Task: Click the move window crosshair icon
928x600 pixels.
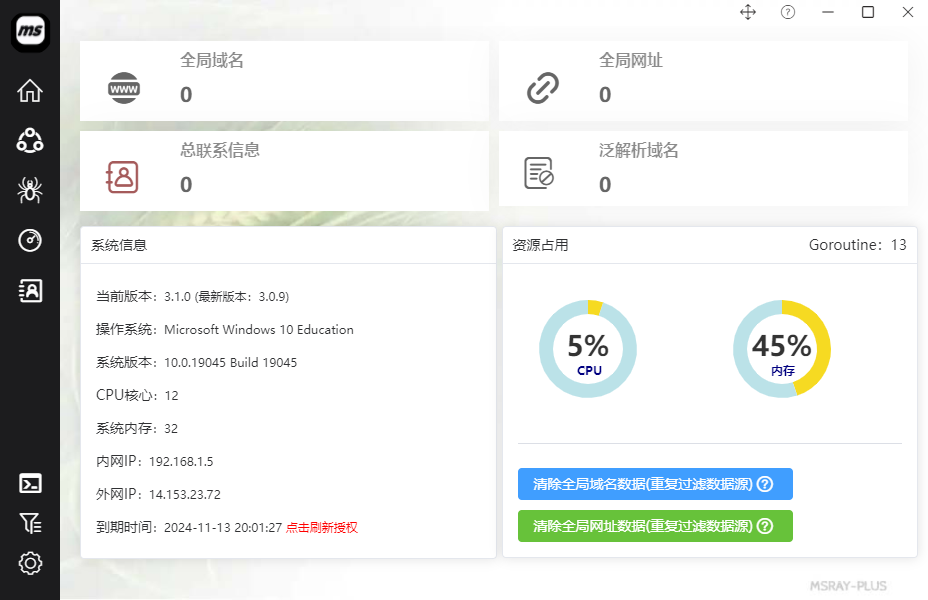Action: click(747, 12)
